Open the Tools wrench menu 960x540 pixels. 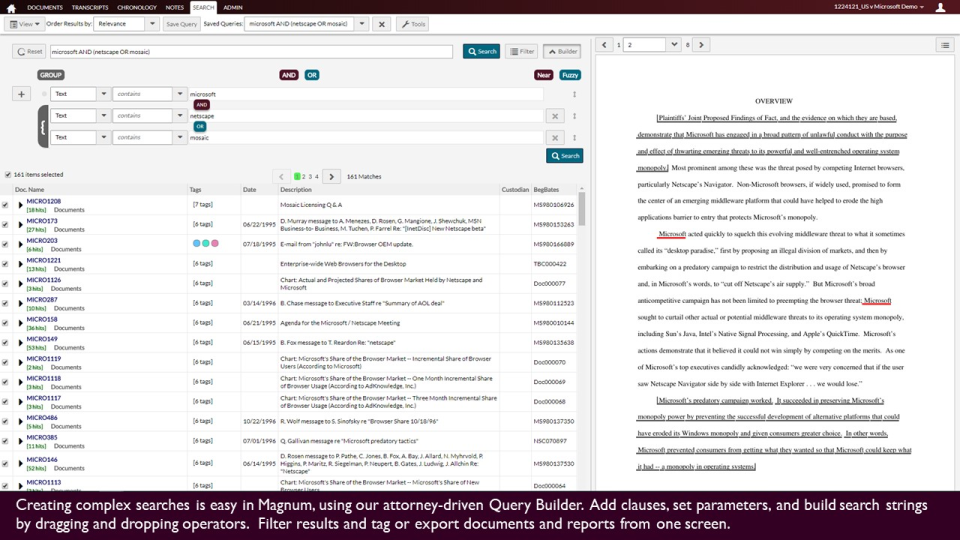coord(413,24)
